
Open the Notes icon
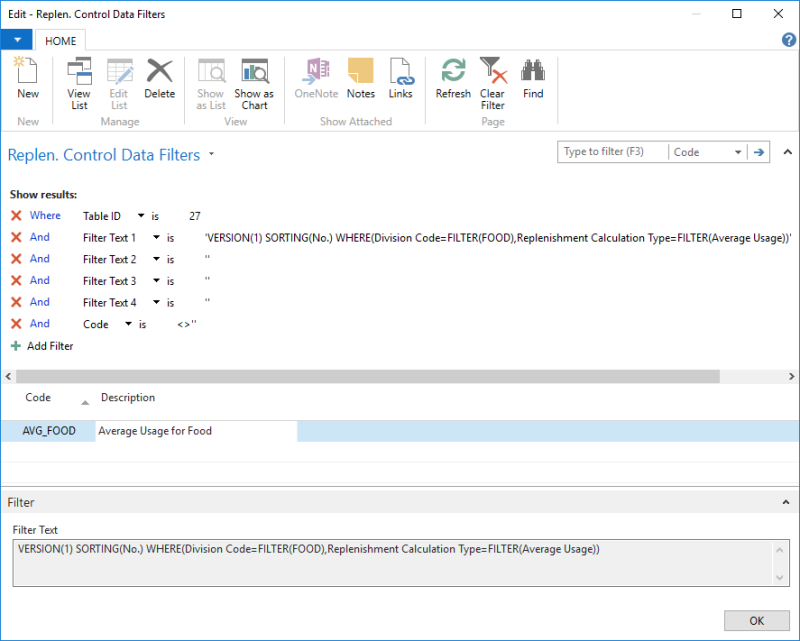tap(361, 70)
